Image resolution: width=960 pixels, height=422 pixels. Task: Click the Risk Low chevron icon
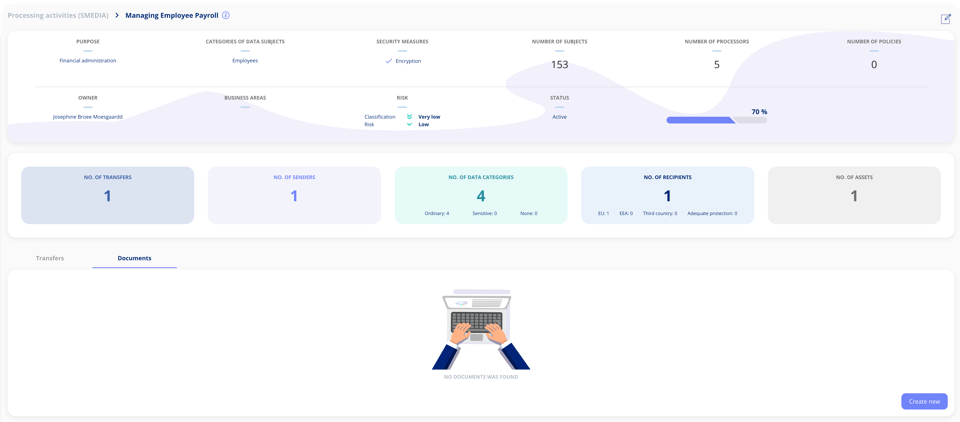pos(410,124)
